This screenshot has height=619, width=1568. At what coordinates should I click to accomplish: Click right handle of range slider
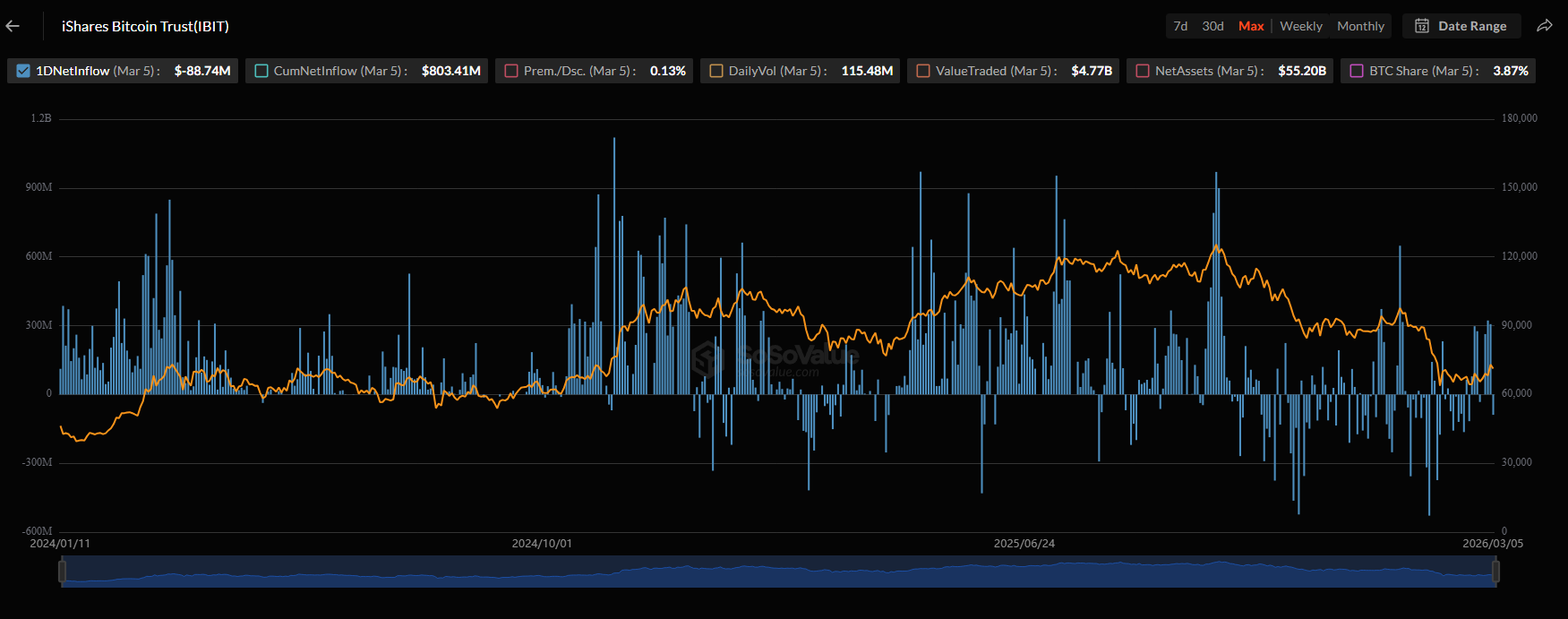[x=1495, y=571]
